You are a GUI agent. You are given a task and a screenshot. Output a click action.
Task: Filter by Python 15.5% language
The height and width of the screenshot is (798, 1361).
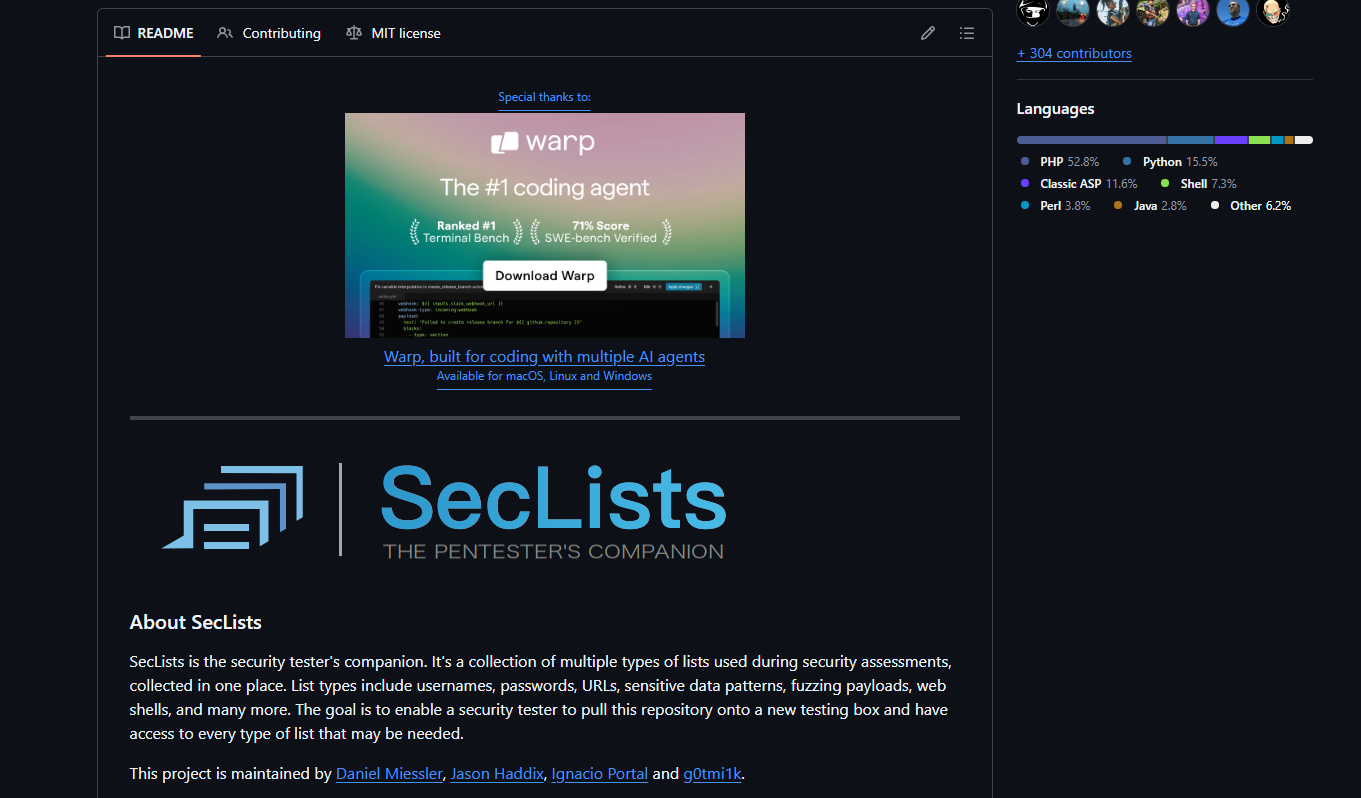point(1170,161)
